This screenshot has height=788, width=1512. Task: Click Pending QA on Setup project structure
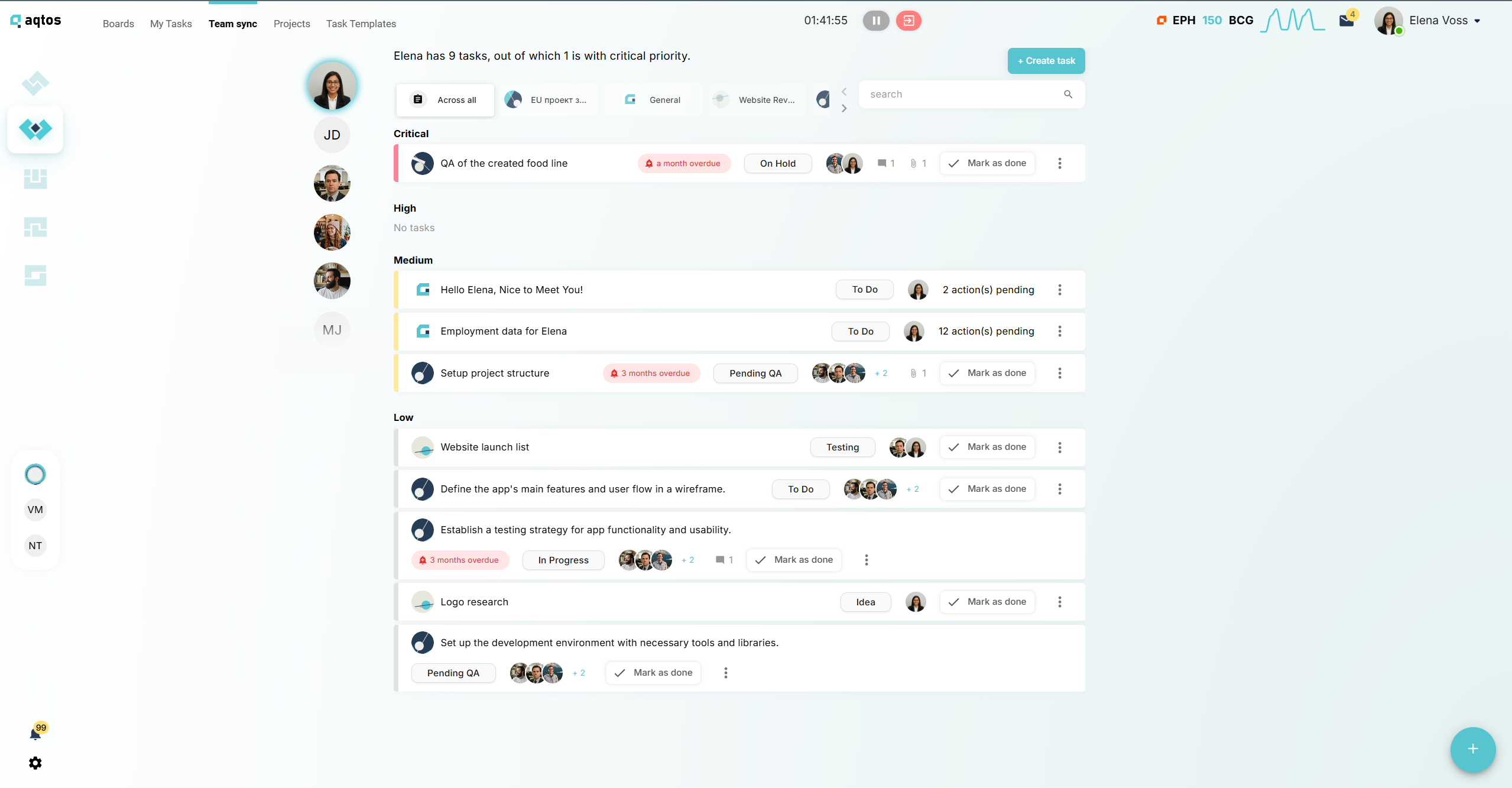(755, 374)
